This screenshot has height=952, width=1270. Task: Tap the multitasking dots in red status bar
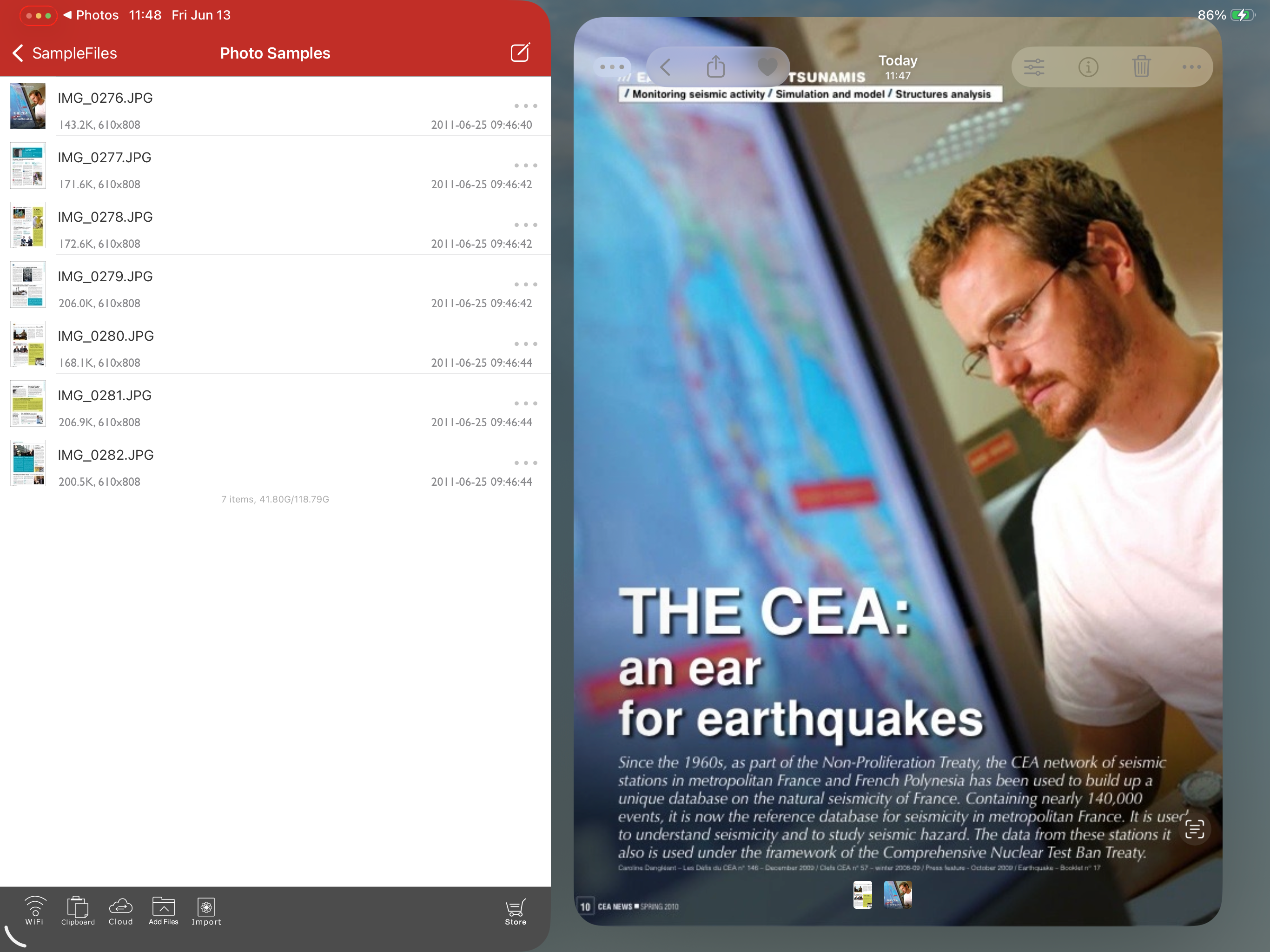39,15
